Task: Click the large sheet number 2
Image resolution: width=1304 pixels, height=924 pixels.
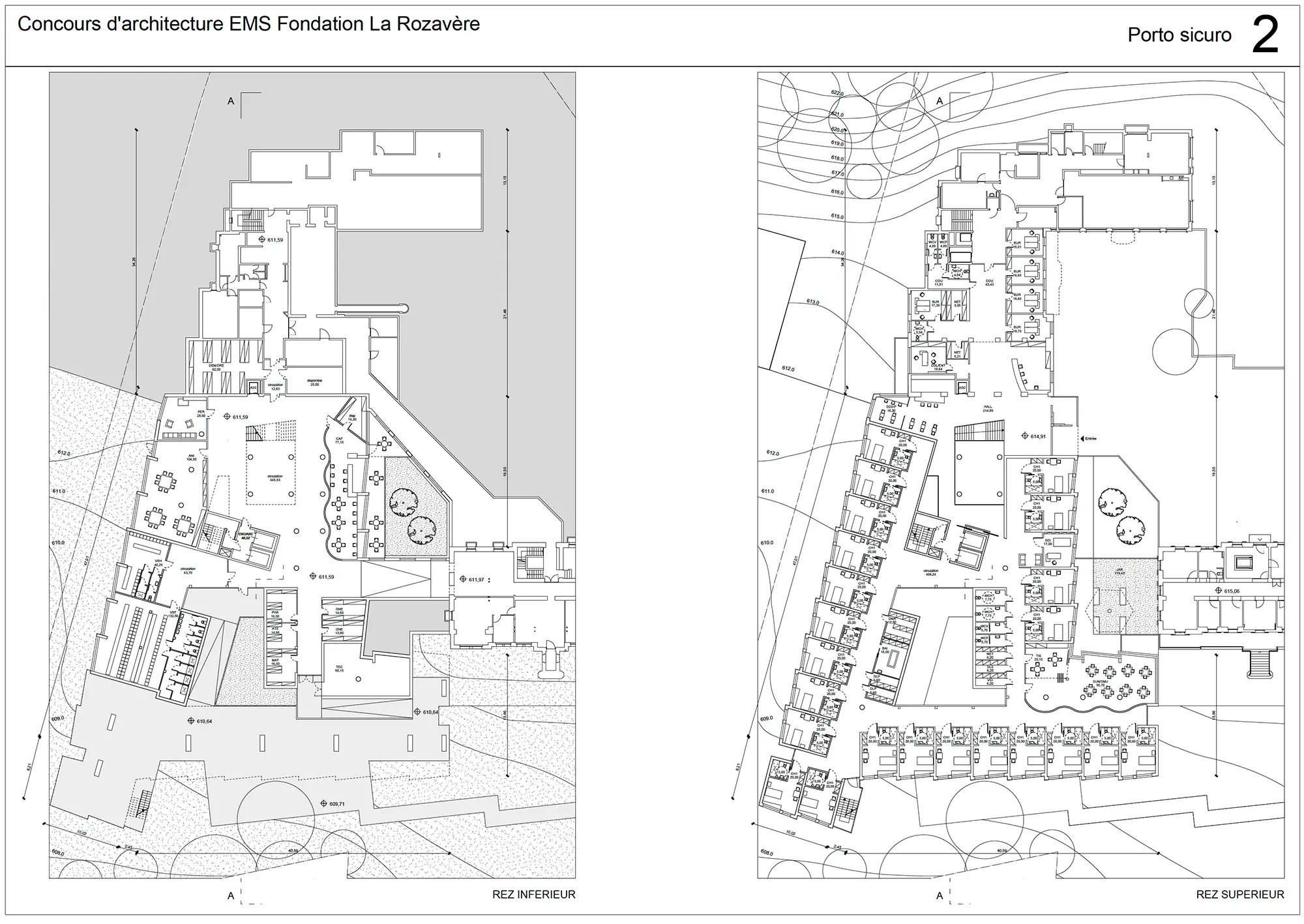Action: [x=1265, y=36]
